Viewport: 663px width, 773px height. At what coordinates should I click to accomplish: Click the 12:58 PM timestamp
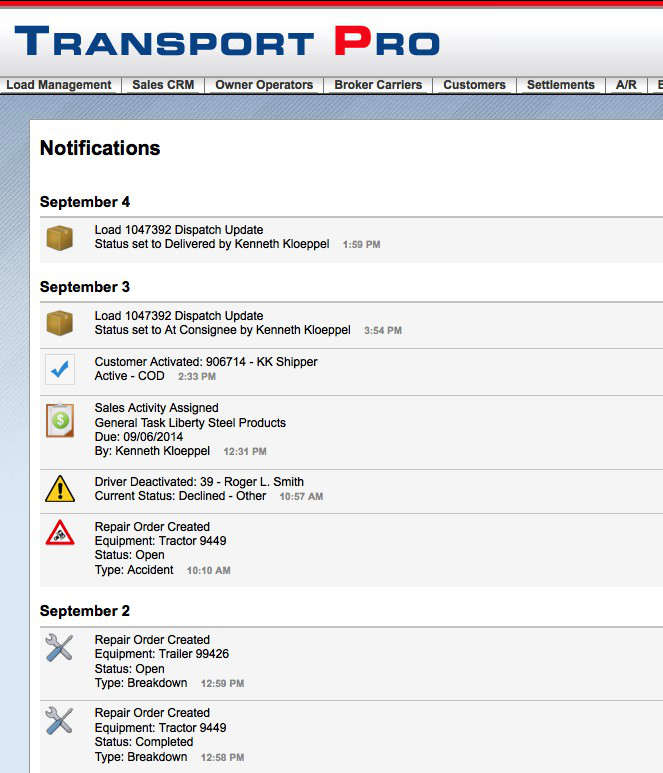point(222,757)
